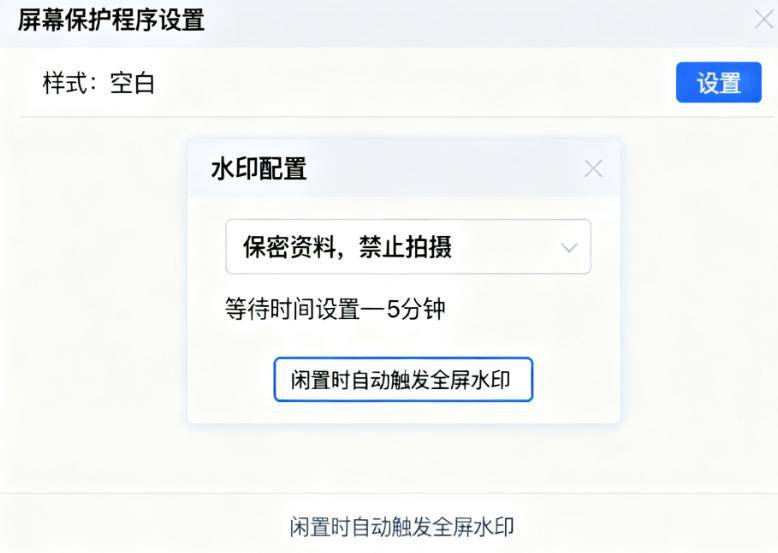Expand the watermark text dropdown chevron
The width and height of the screenshot is (778, 553).
pos(569,247)
